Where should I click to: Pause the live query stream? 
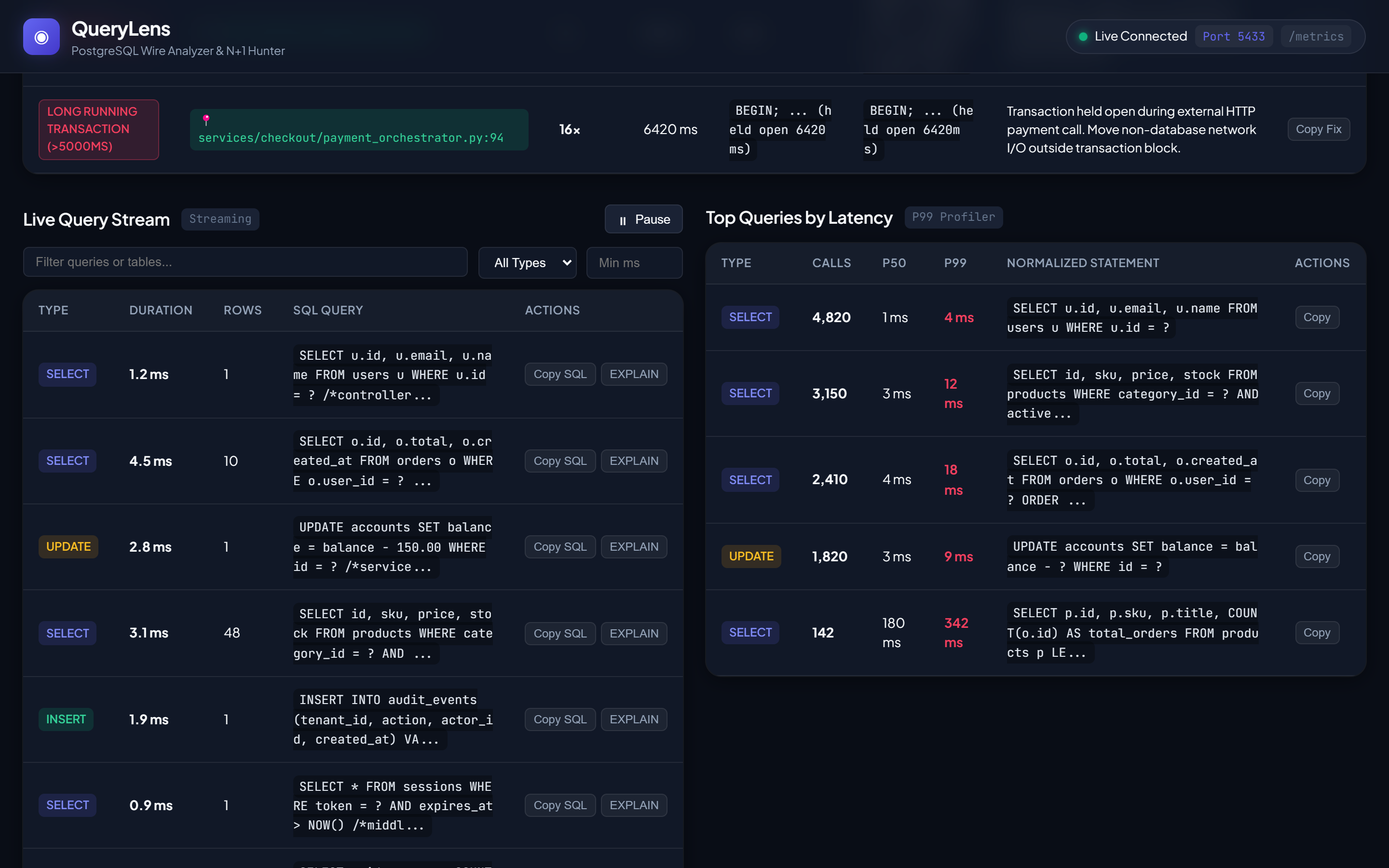point(643,219)
